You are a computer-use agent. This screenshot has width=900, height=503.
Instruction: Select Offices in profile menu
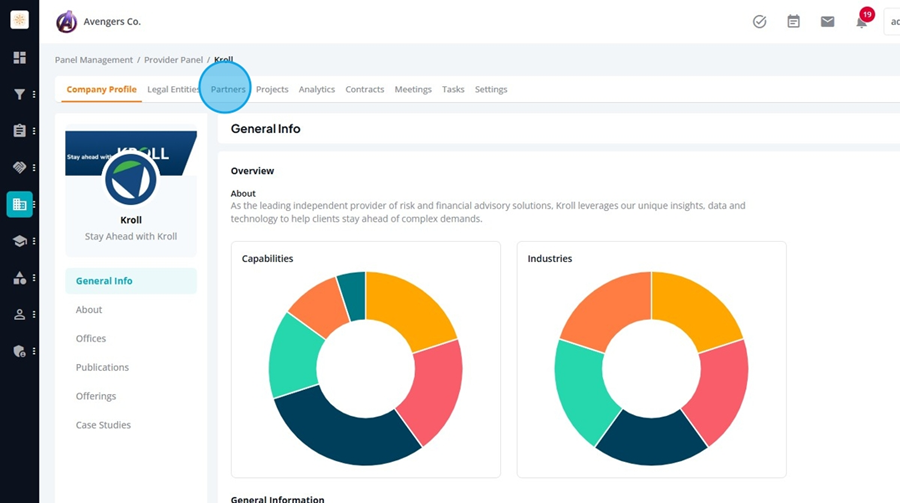[x=91, y=338]
